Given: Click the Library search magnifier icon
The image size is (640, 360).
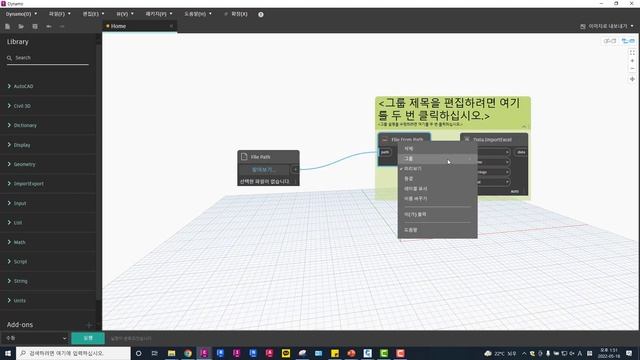Looking at the screenshot, I should pyautogui.click(x=9, y=58).
